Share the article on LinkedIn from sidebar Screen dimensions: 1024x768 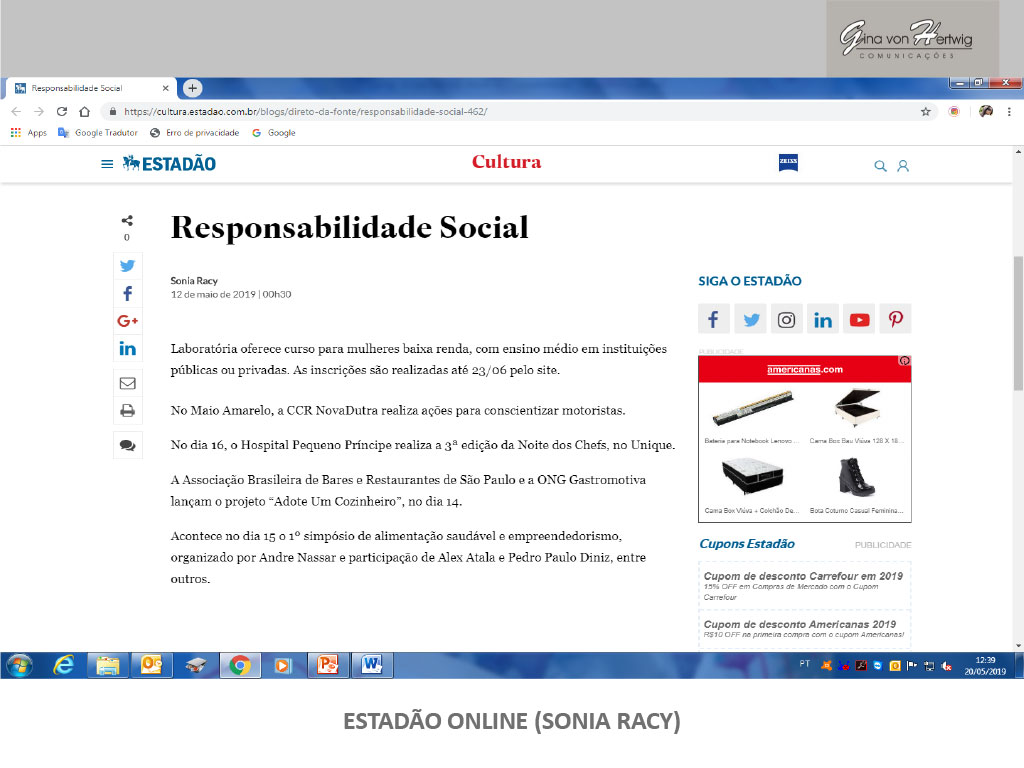point(127,348)
